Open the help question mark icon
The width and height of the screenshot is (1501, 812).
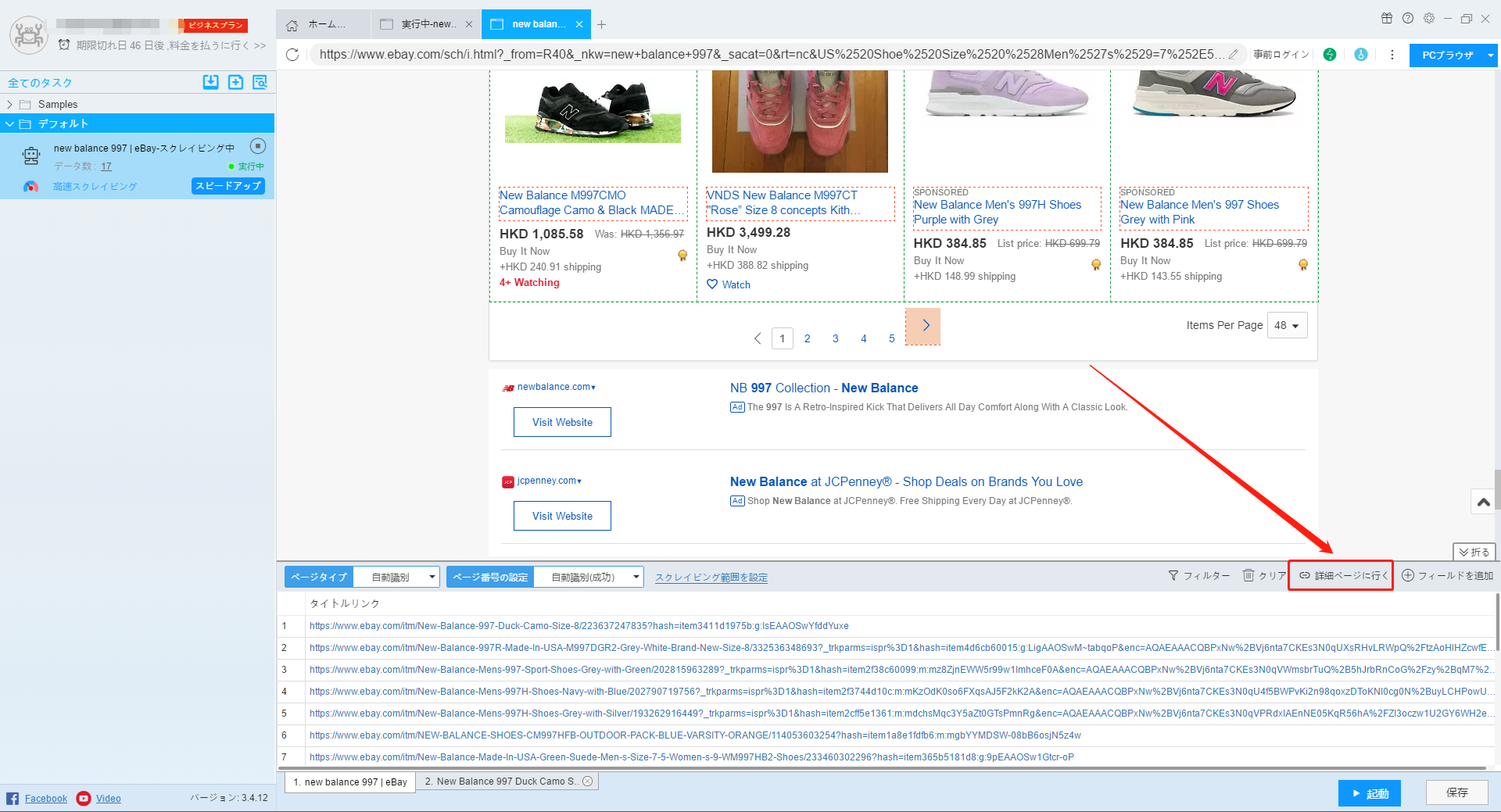click(x=1408, y=18)
